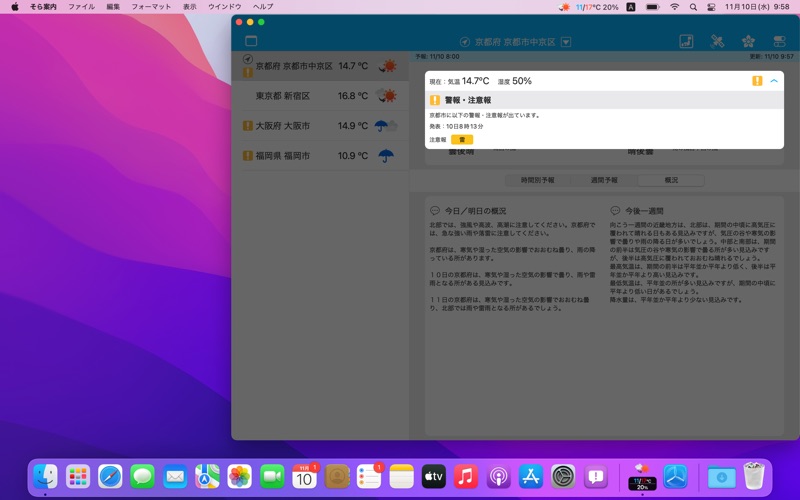Viewport: 800px width, 500px height.
Task: Switch to the 週間予報 tab
Action: [604, 180]
